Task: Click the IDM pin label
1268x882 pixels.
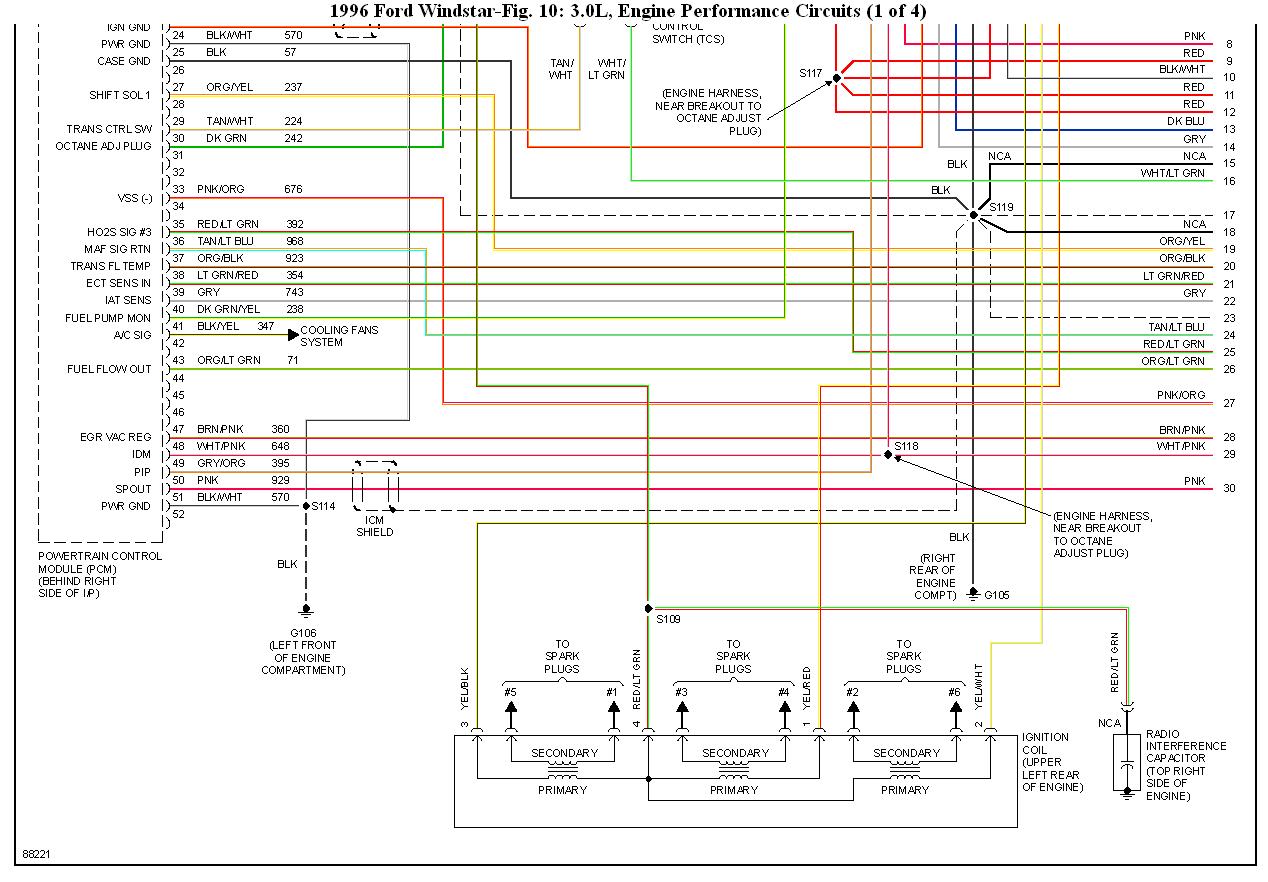Action: point(141,454)
